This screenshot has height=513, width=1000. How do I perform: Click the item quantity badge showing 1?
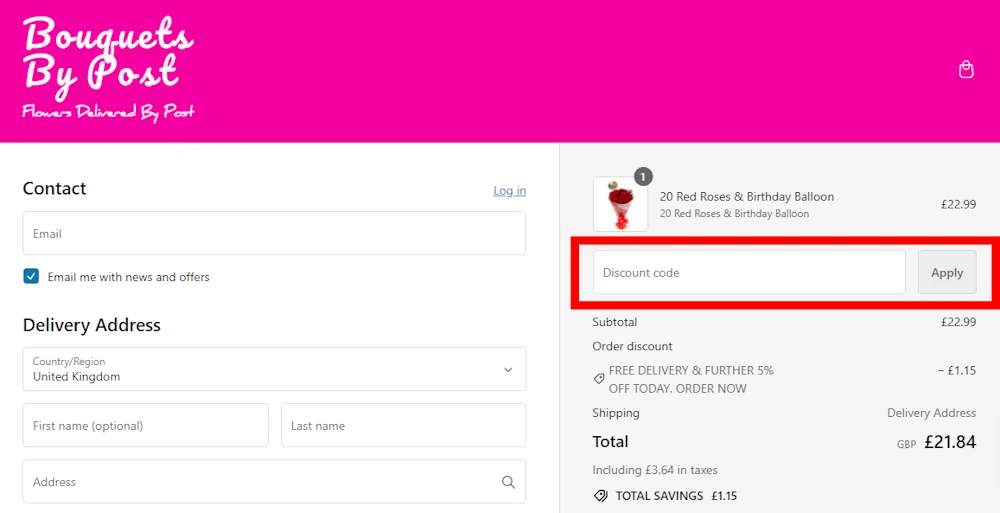tap(643, 175)
